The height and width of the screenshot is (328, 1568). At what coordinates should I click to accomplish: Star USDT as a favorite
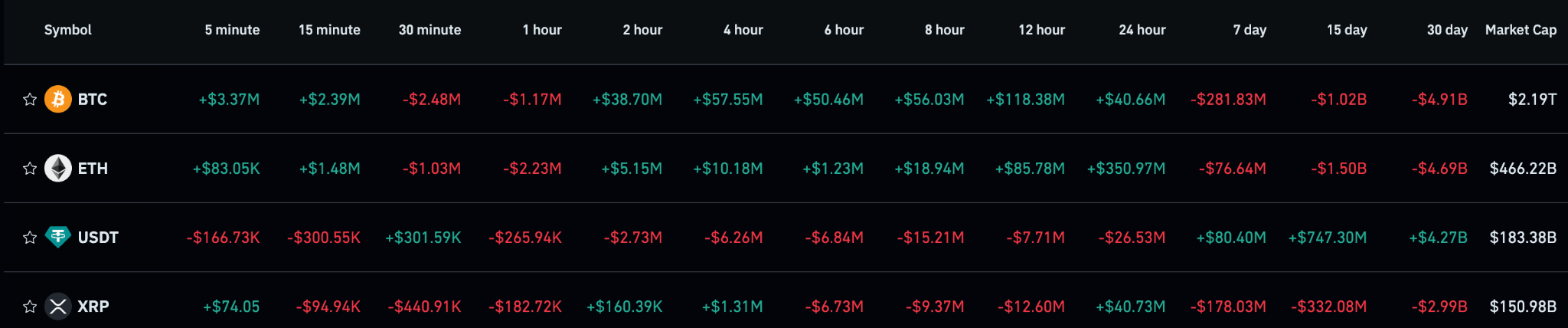click(30, 238)
